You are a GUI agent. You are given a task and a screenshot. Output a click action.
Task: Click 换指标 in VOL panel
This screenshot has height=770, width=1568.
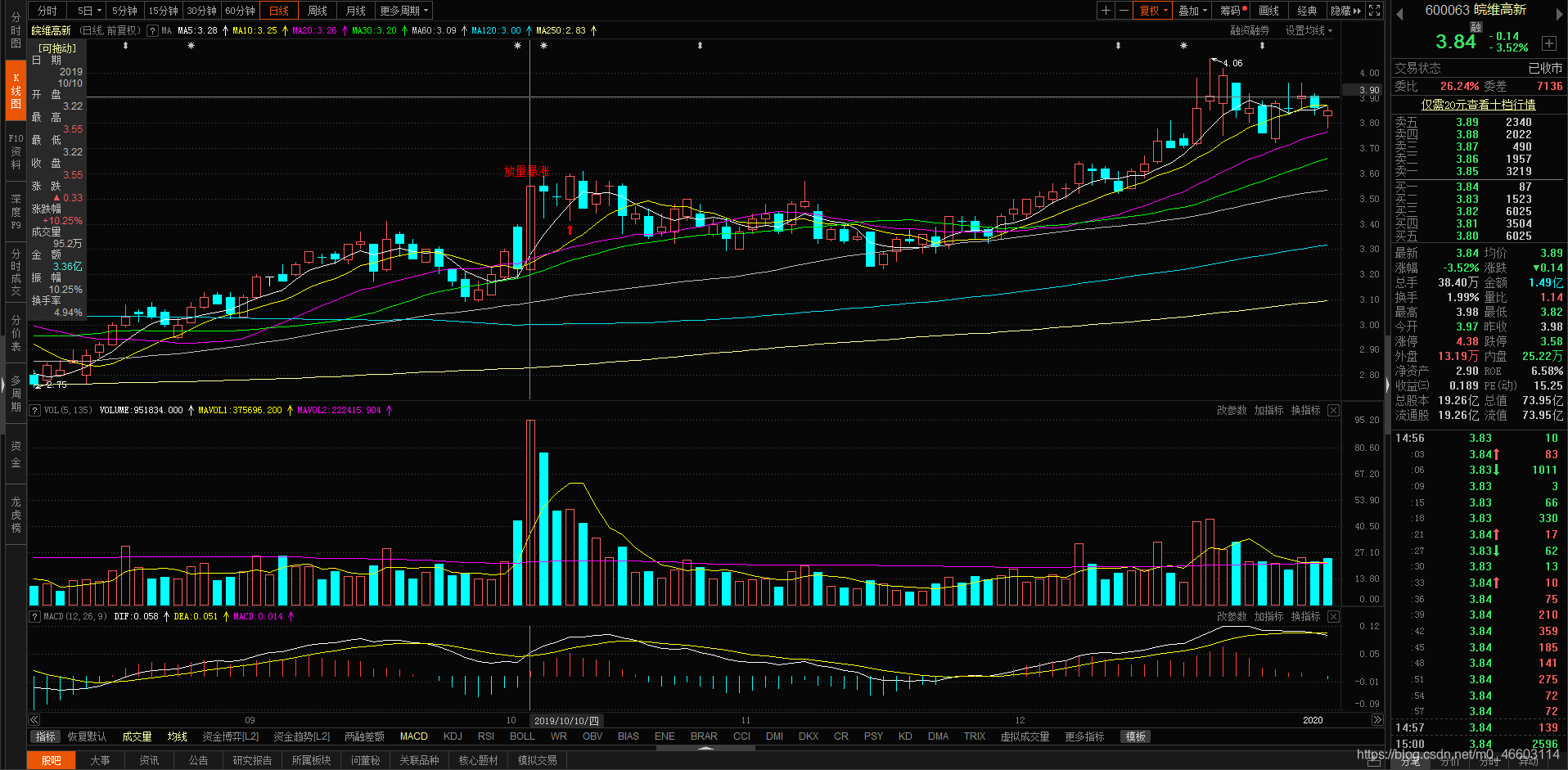[x=1305, y=410]
